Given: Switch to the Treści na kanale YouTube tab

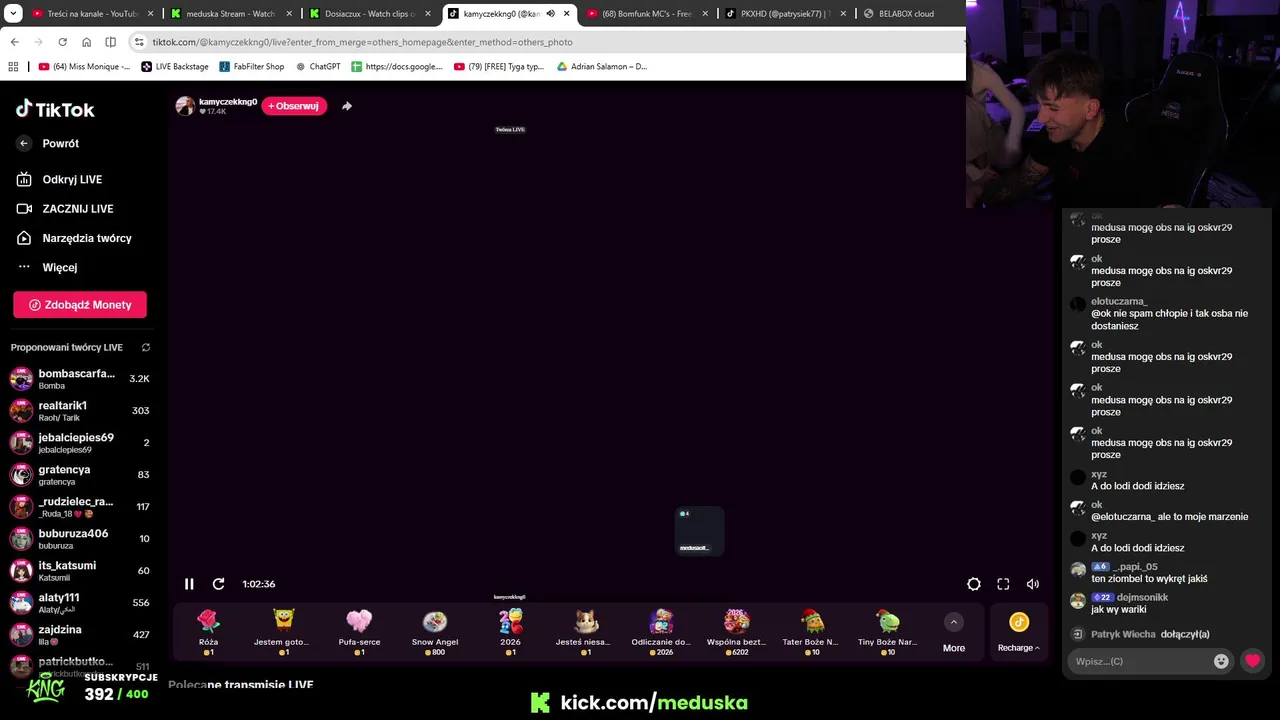Looking at the screenshot, I should tap(92, 14).
